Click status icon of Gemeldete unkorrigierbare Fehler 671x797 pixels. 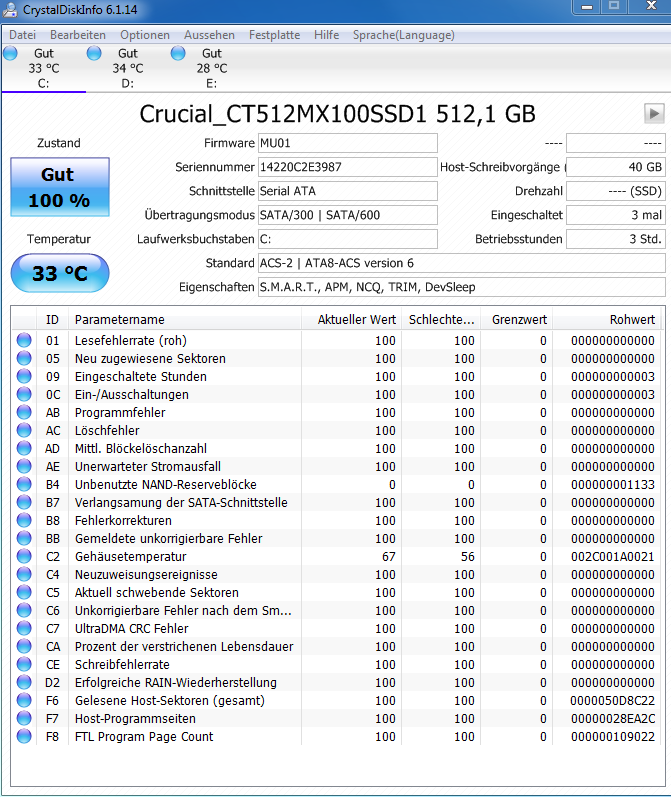(24, 538)
